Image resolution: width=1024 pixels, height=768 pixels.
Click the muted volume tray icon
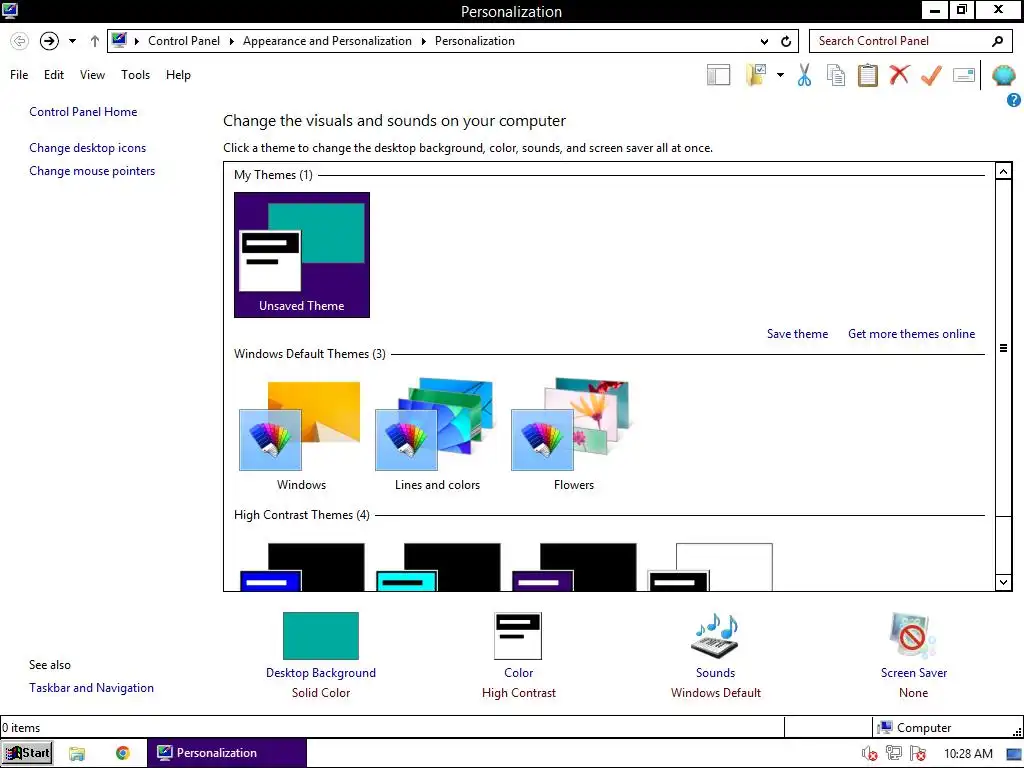pyautogui.click(x=869, y=754)
